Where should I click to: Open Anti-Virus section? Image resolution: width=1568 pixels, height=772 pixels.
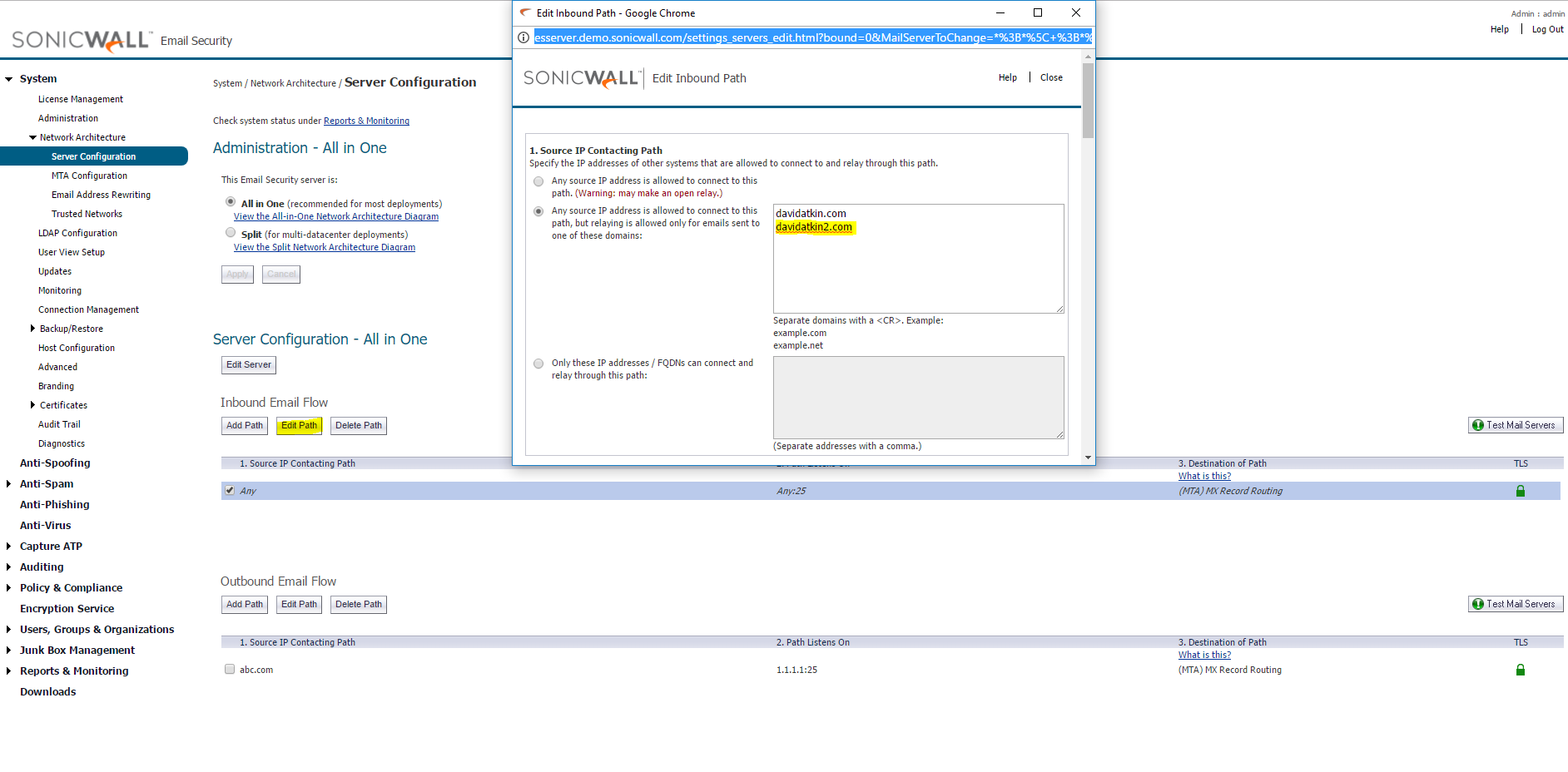pos(45,526)
